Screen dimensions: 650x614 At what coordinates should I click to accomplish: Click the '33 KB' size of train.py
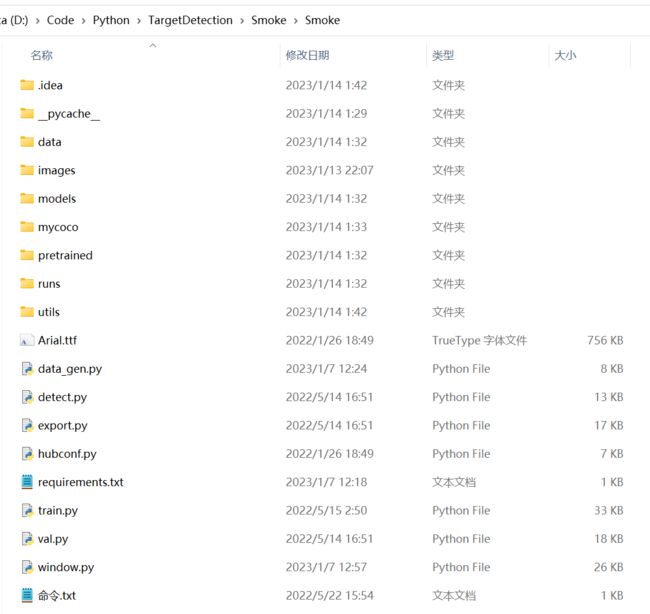609,510
